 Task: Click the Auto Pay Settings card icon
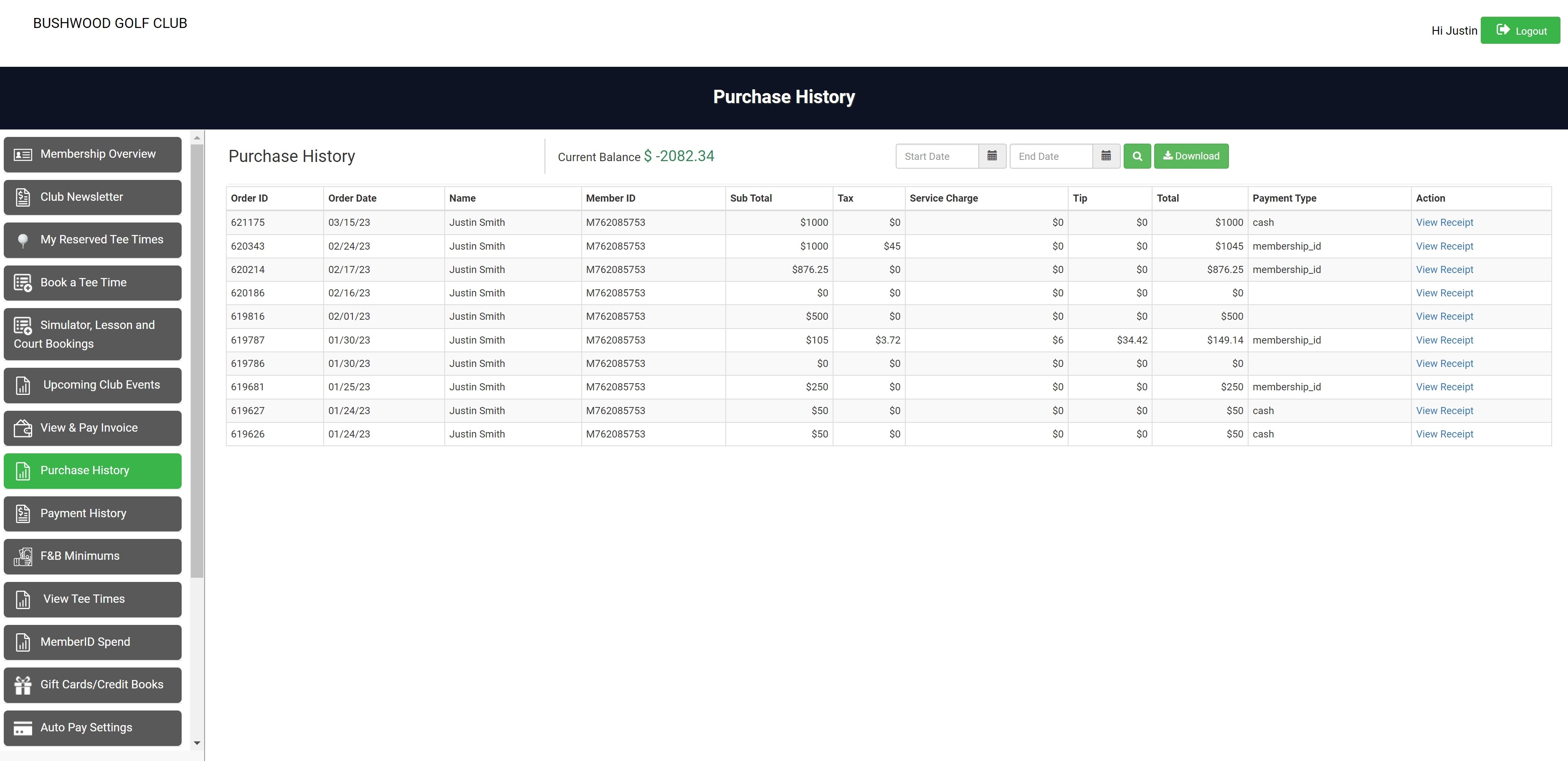click(x=23, y=728)
